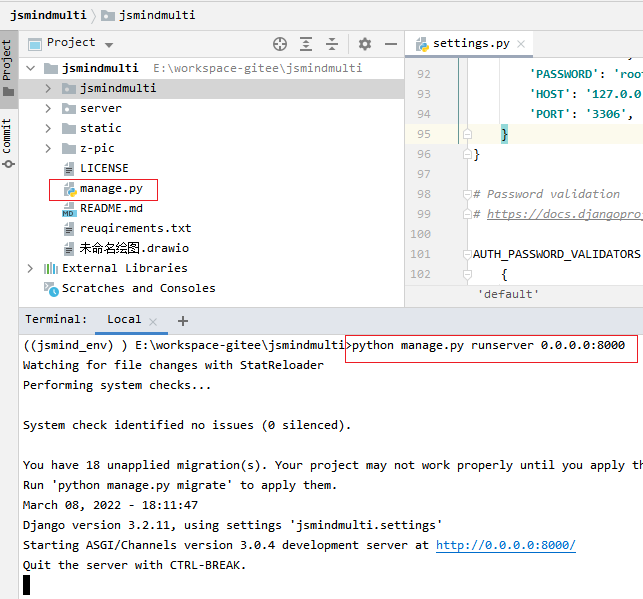Click the 'default' editor breadcrumb
The height and width of the screenshot is (599, 643).
(508, 294)
